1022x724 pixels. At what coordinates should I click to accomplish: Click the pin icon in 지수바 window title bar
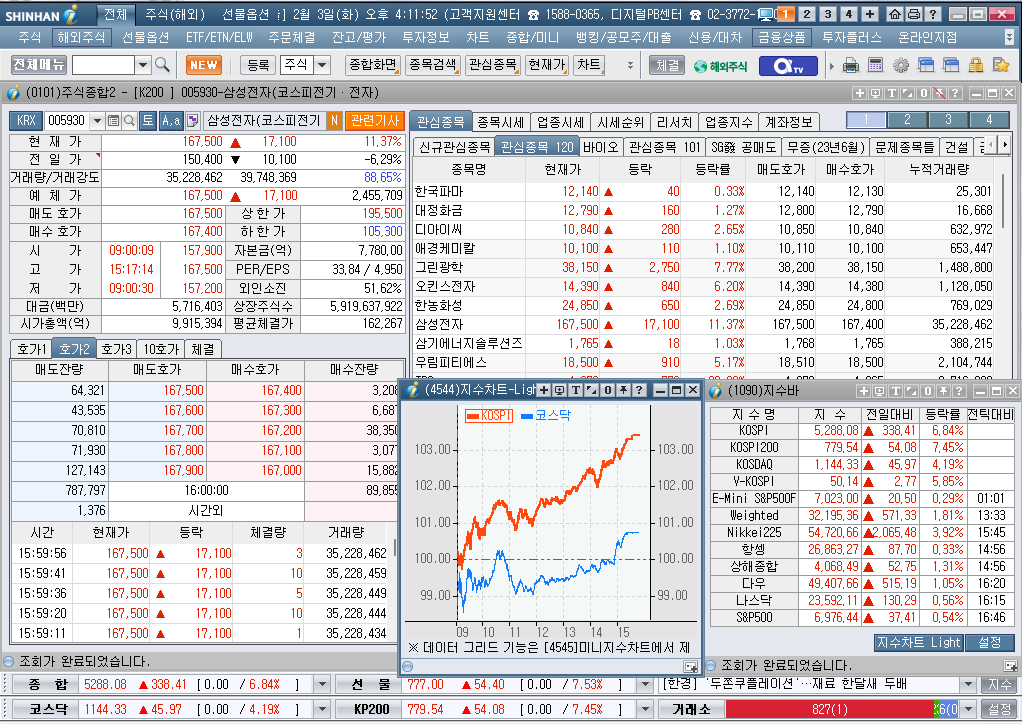point(943,391)
